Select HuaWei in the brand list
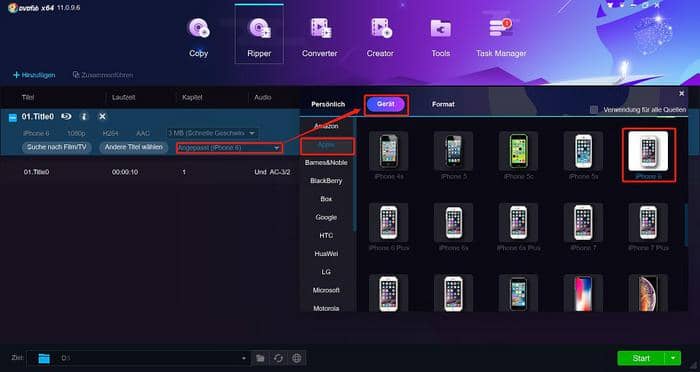 [x=326, y=254]
